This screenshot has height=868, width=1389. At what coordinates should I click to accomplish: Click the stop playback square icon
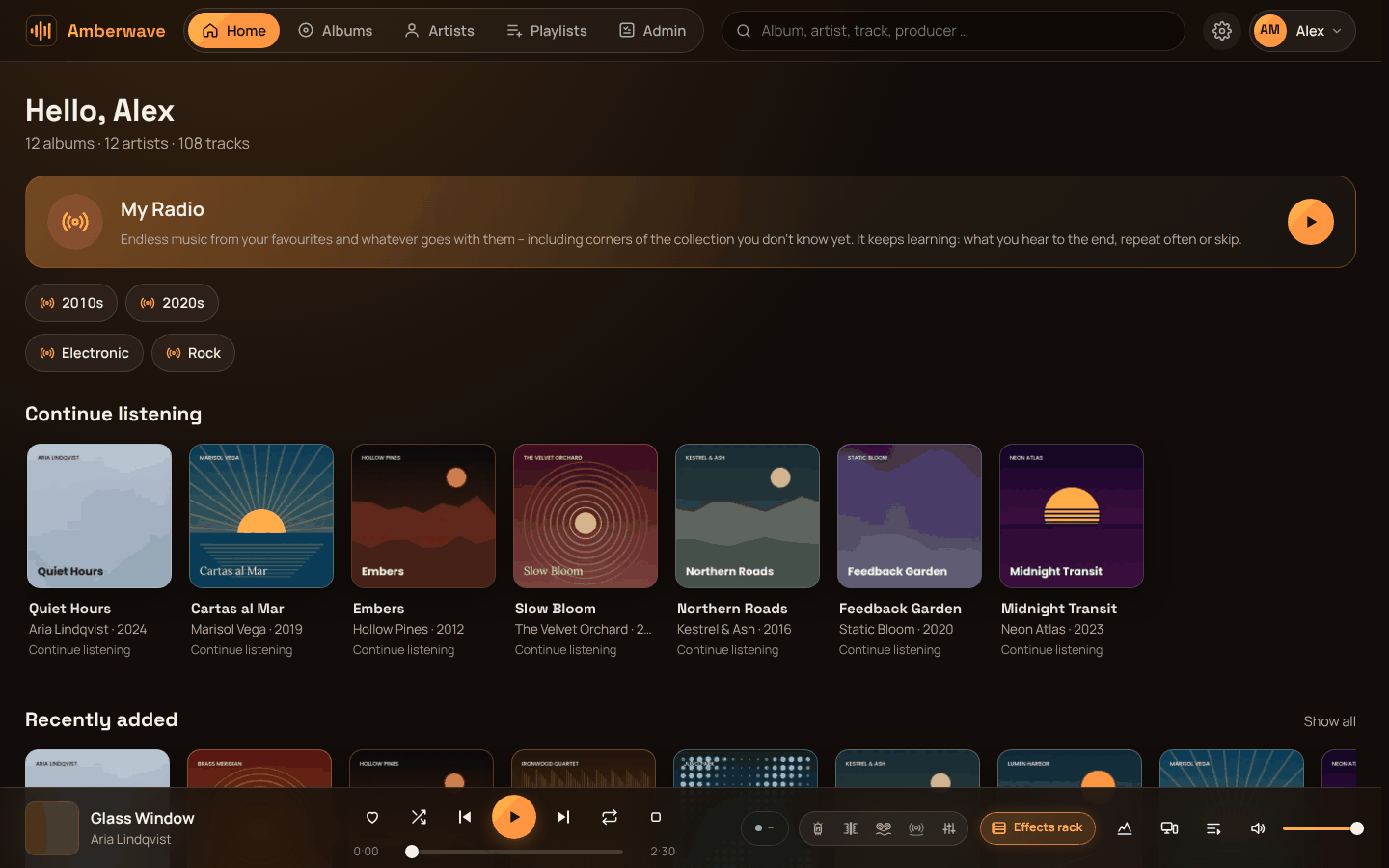(x=656, y=817)
